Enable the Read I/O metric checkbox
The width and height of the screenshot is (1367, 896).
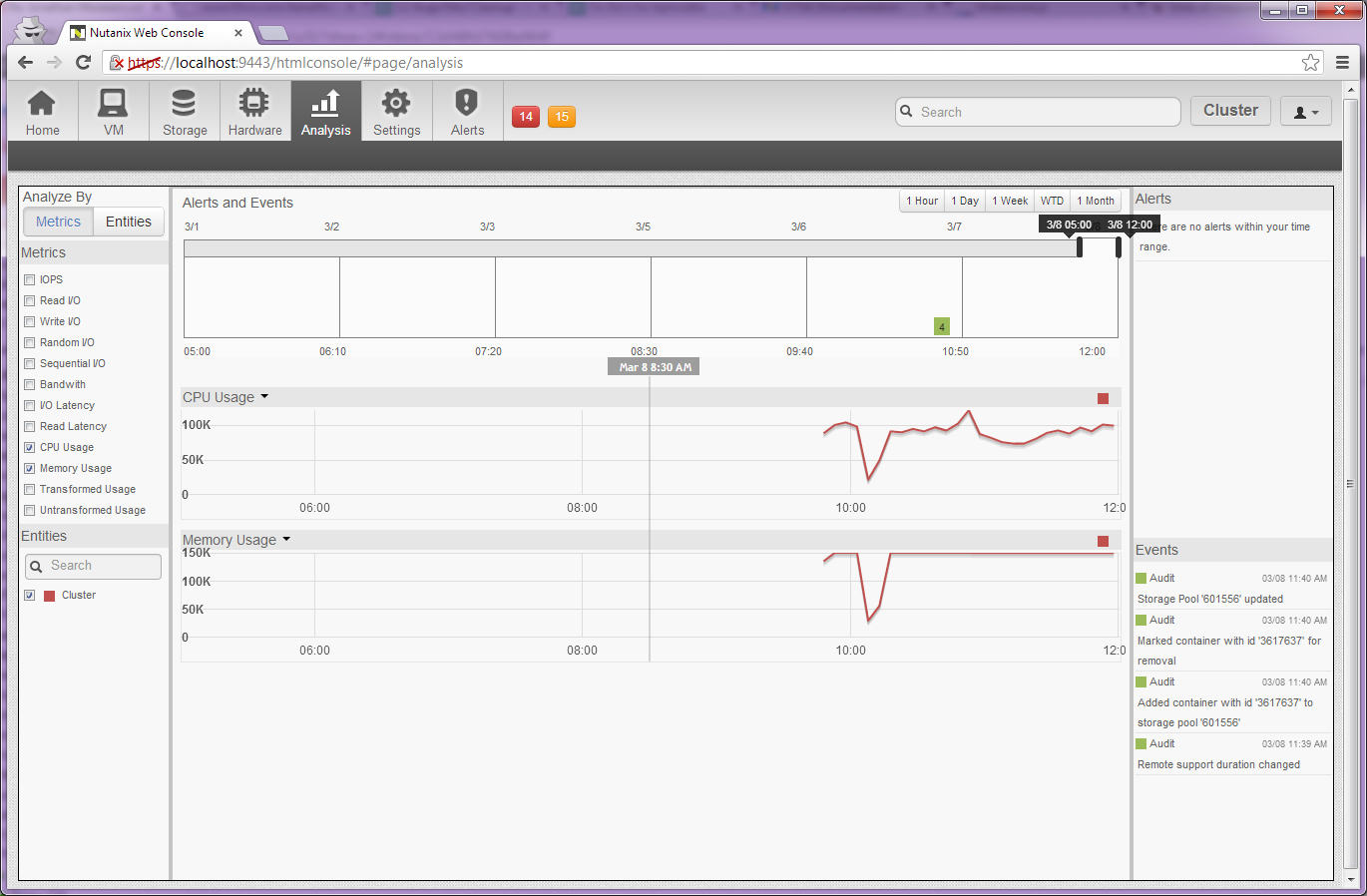[30, 301]
